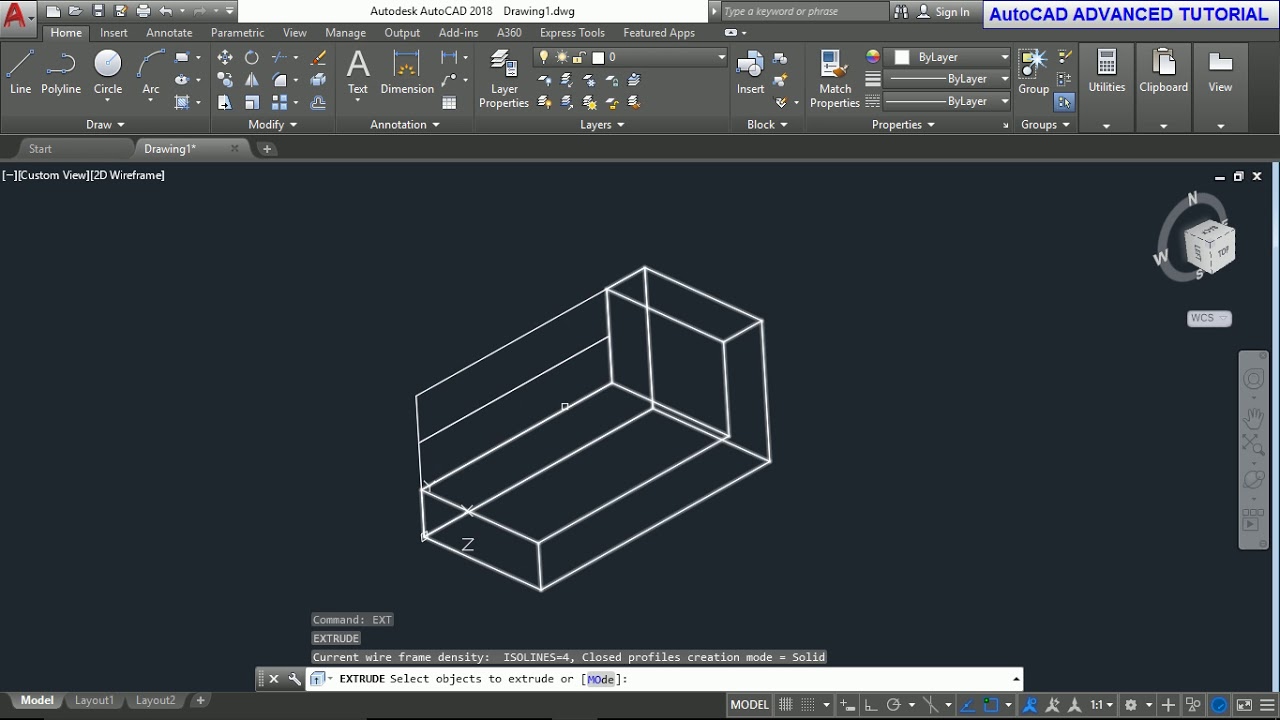Open file with the Open folder icon
Screen dimensions: 1280x720
click(75, 12)
